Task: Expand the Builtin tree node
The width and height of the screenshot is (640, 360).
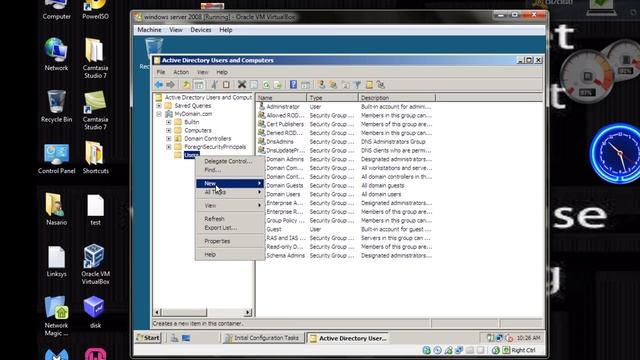Action: pyautogui.click(x=169, y=122)
